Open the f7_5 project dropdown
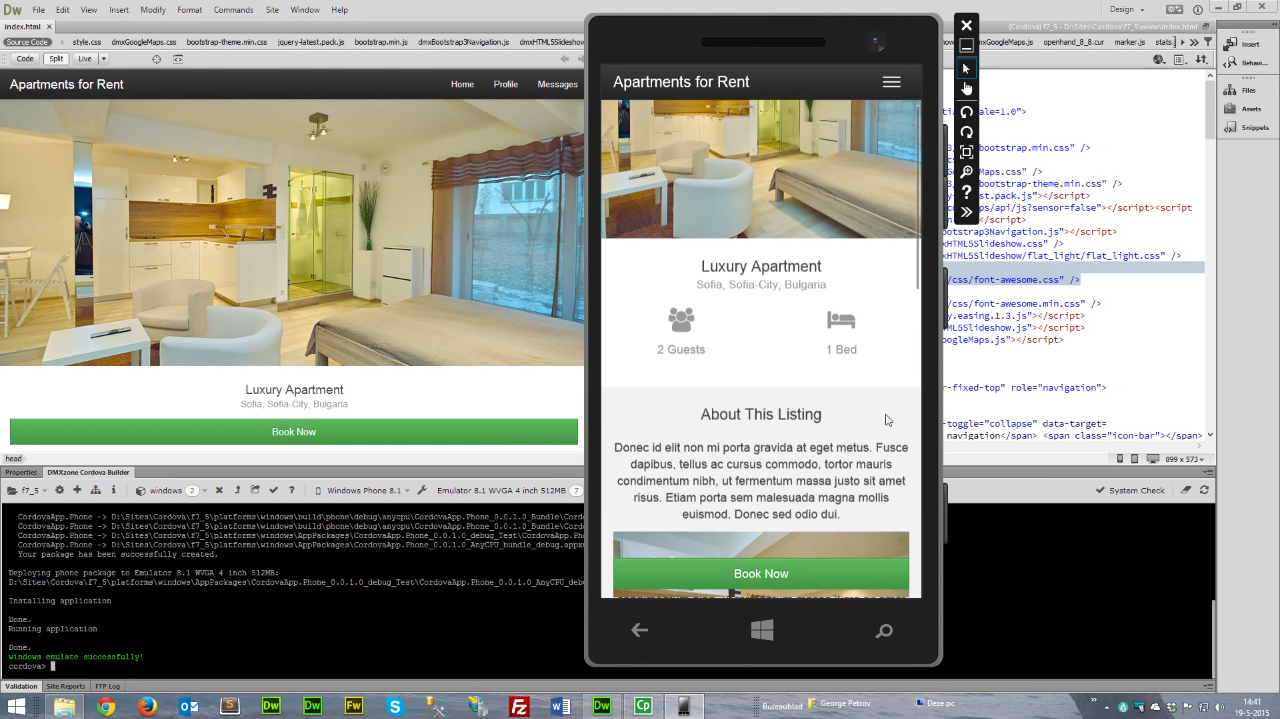The width and height of the screenshot is (1280, 719). pos(27,490)
